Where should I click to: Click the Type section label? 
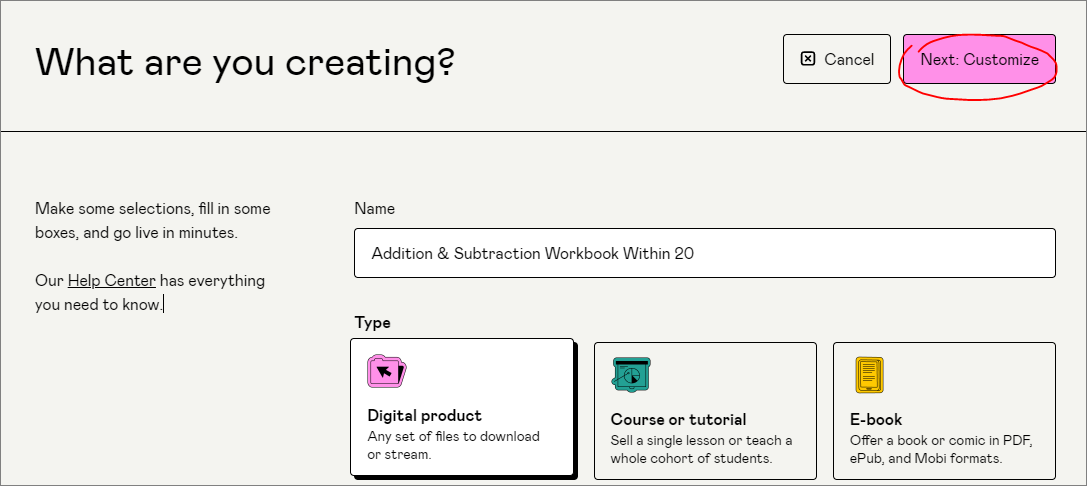pos(372,322)
